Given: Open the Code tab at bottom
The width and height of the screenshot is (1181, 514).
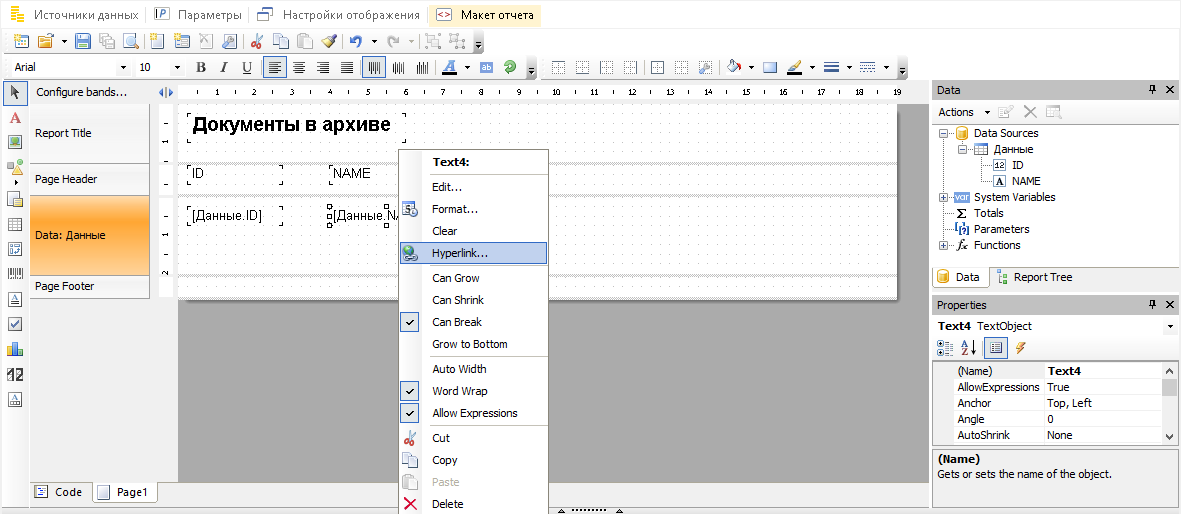Looking at the screenshot, I should (59, 492).
